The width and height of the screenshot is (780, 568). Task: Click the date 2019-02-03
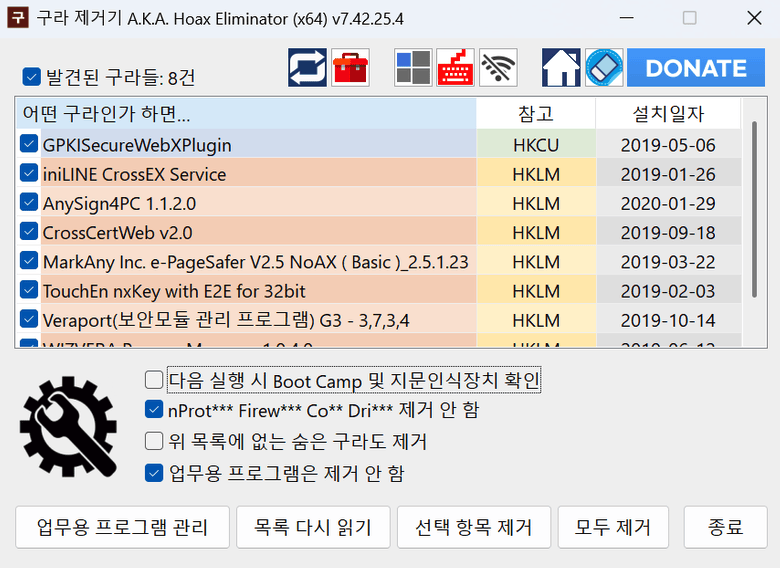(668, 291)
